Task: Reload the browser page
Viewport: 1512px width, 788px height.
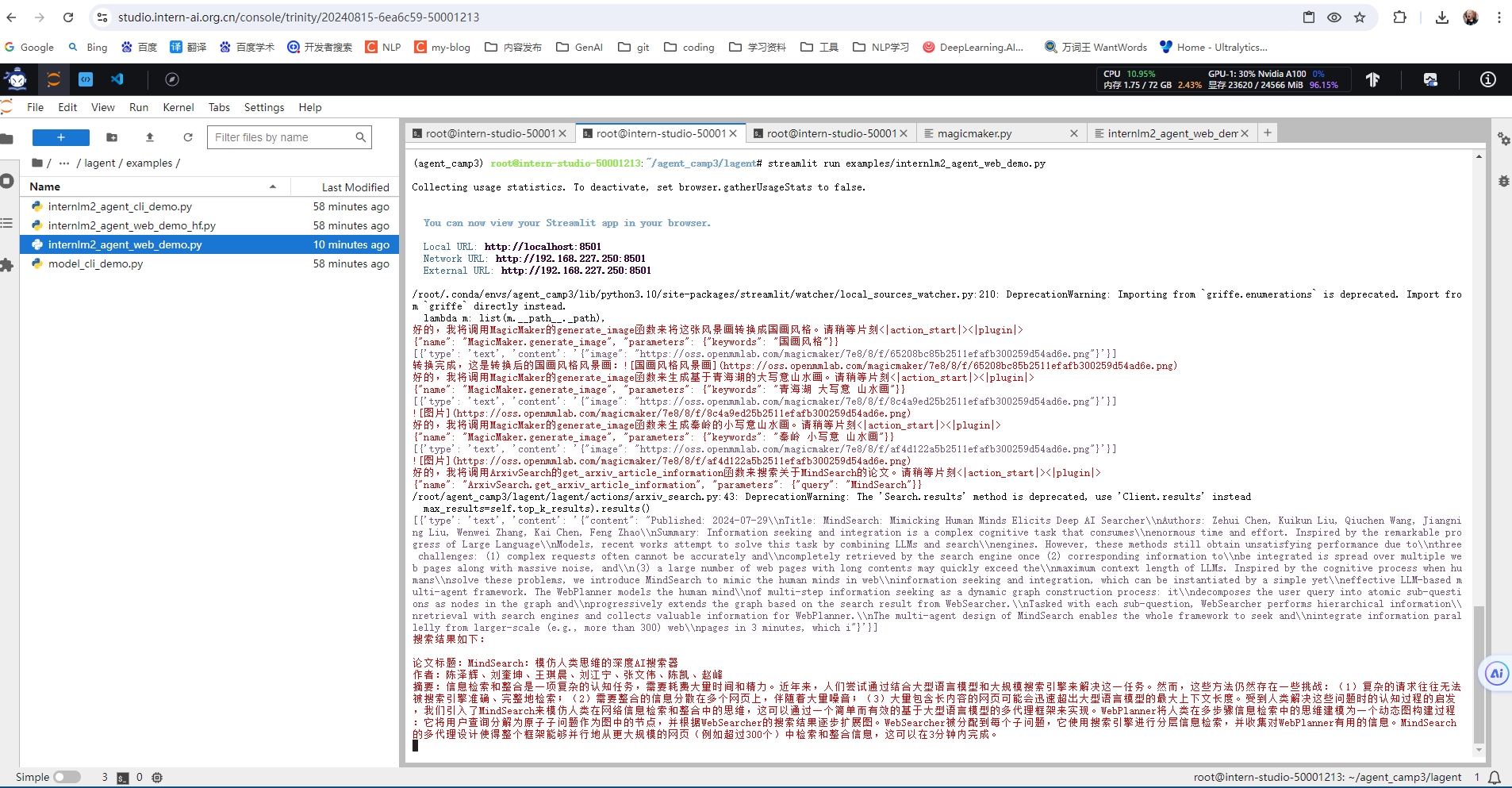Action: pyautogui.click(x=68, y=17)
